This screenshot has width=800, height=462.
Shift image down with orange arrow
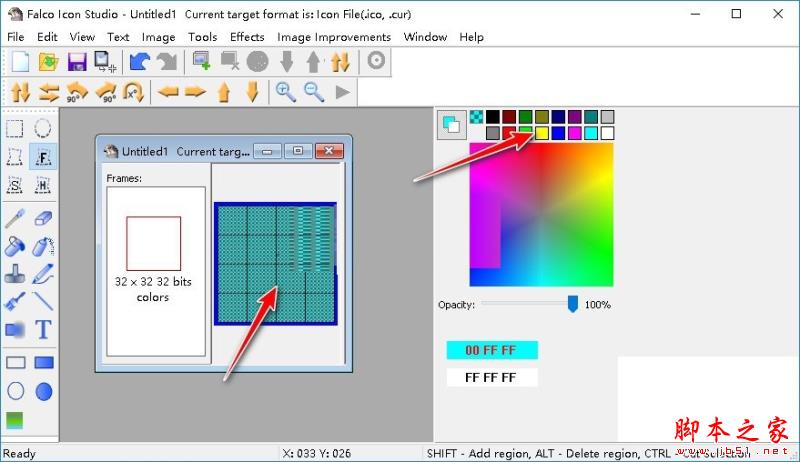tap(252, 92)
